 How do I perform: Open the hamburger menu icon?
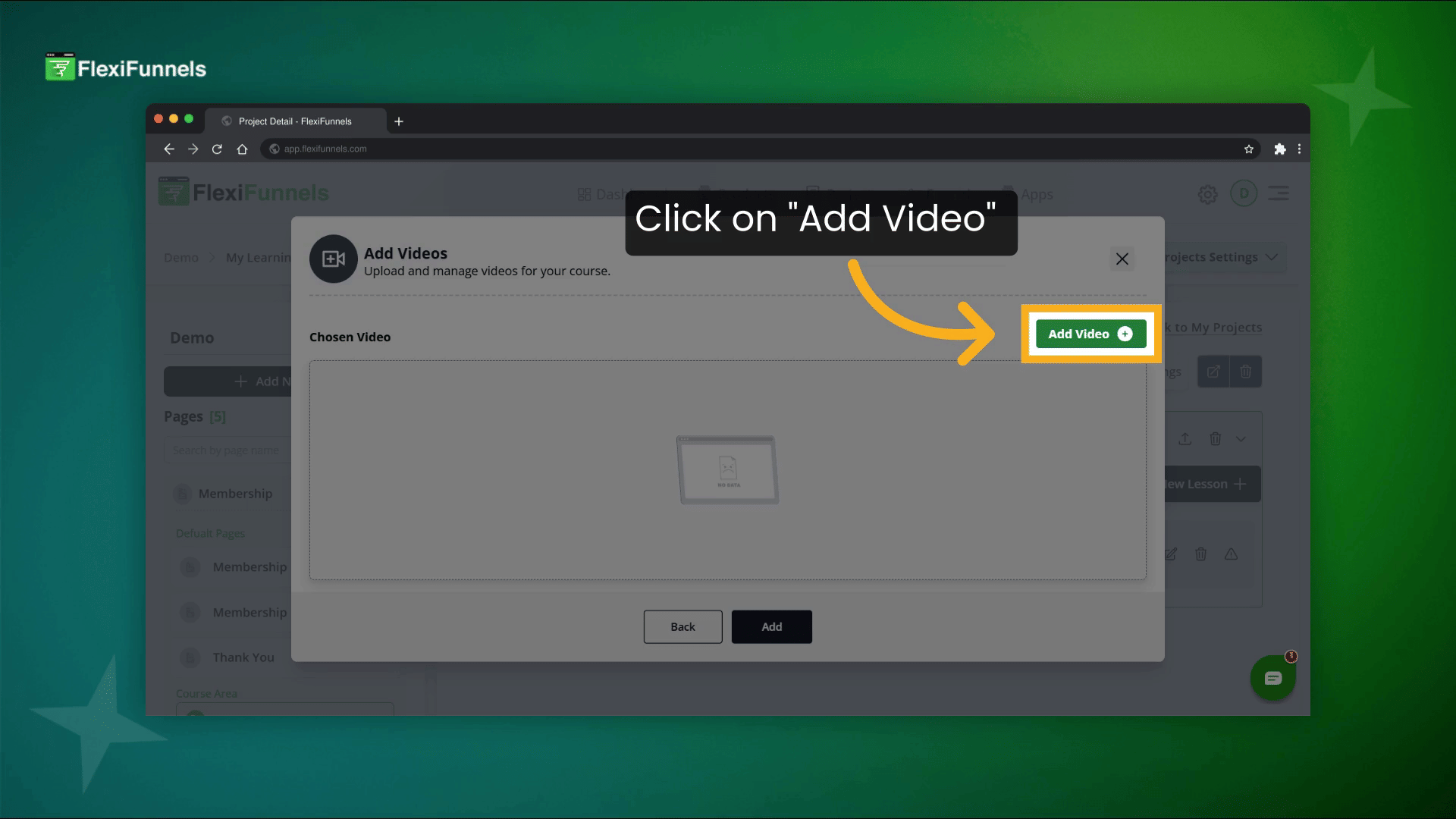[x=1279, y=193]
